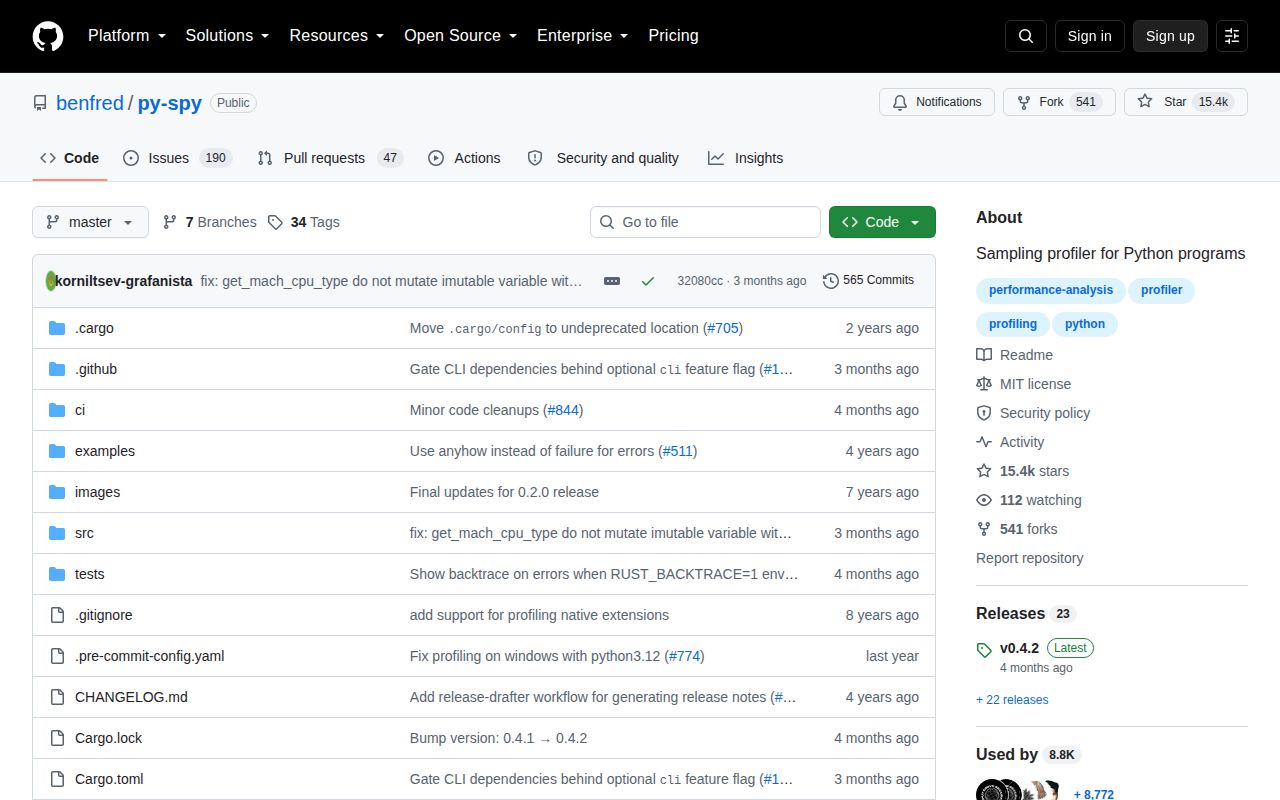The image size is (1280, 800).
Task: Click the python topic tag
Action: point(1085,324)
